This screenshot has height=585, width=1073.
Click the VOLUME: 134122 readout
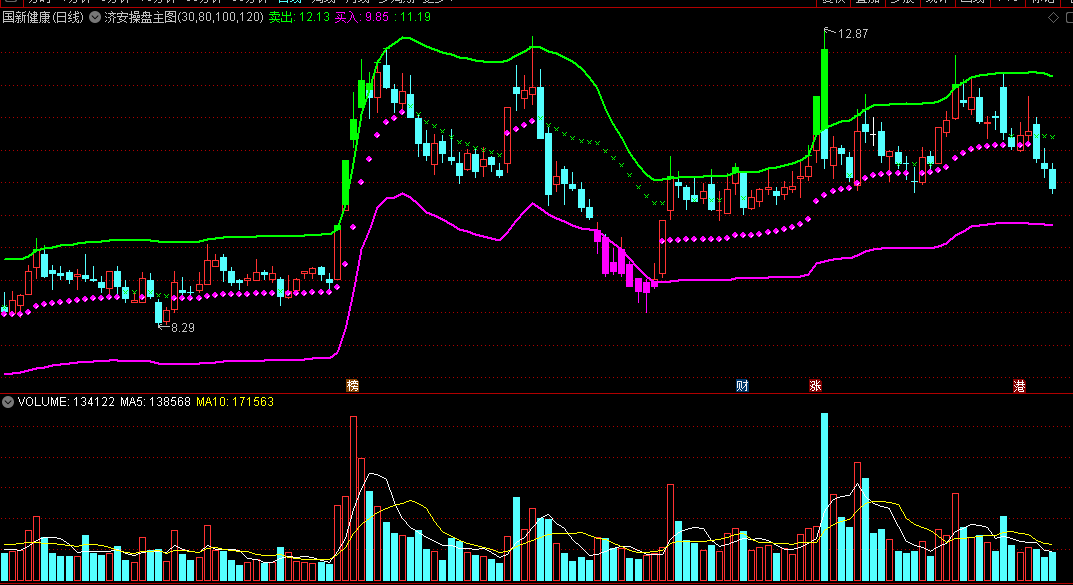66,402
